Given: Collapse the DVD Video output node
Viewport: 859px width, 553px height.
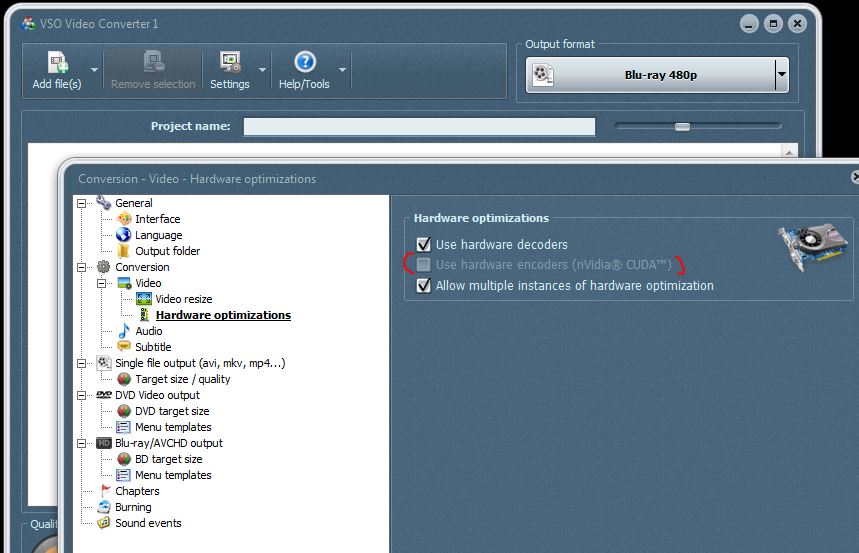Looking at the screenshot, I should click(82, 395).
